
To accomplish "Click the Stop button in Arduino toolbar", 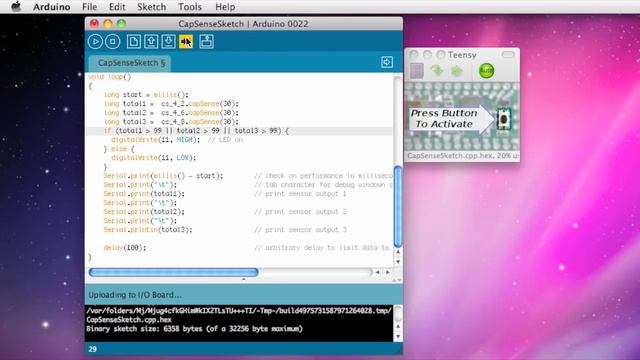I will point(113,42).
